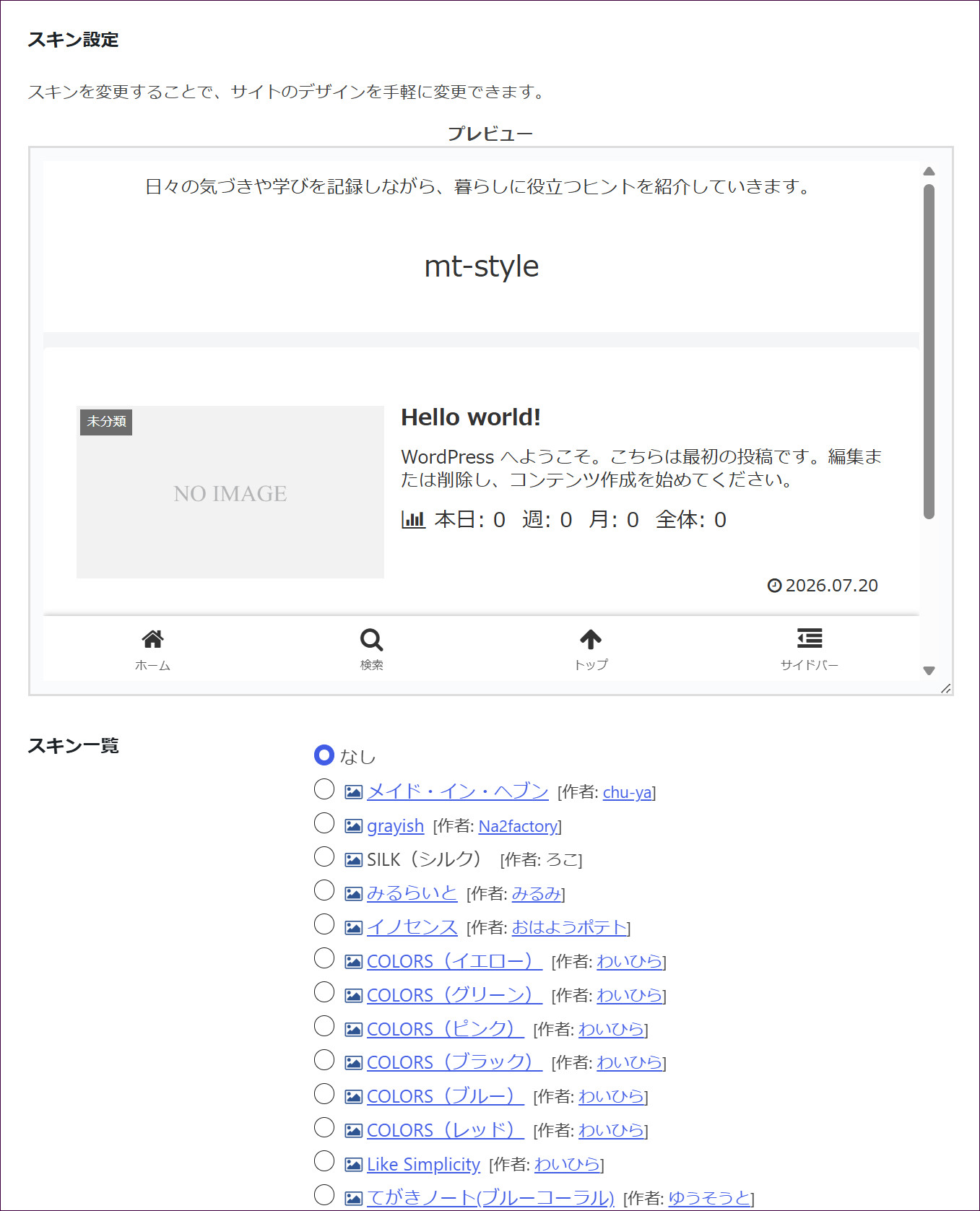Select COLORS（ブラック） radio button
Screen dimensions: 980x1211
tap(324, 1060)
